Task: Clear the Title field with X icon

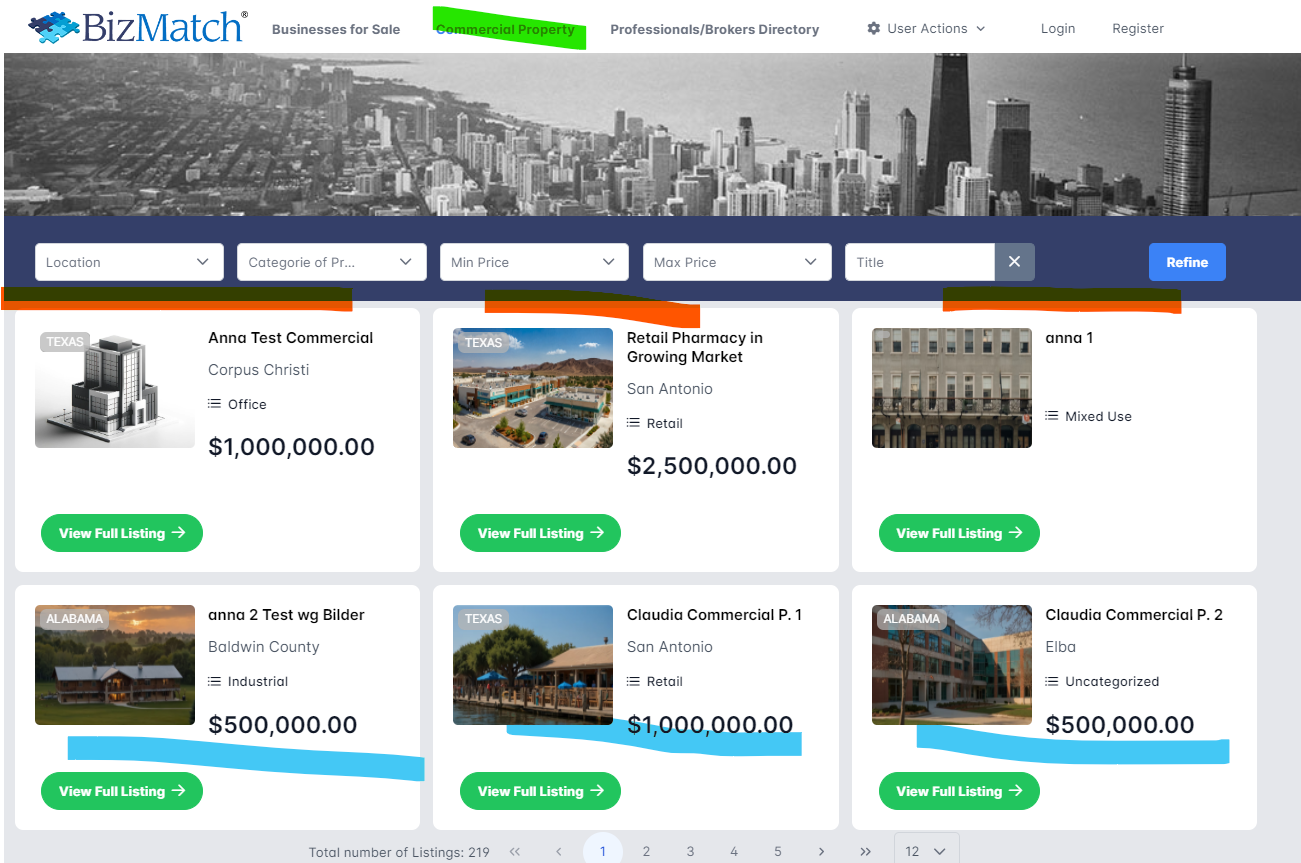Action: coord(1014,262)
